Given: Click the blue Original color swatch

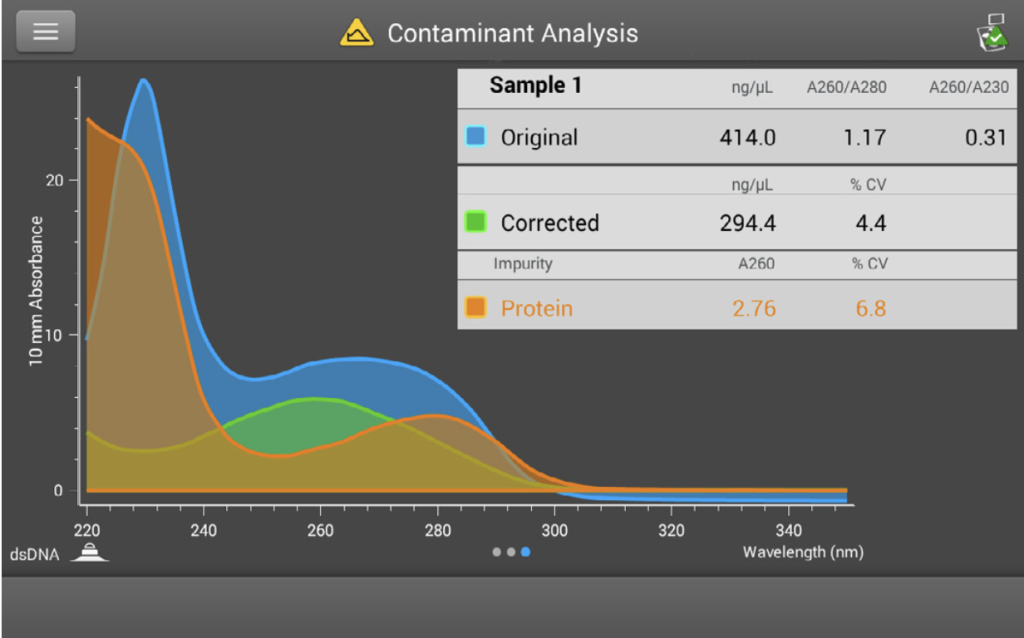Looking at the screenshot, I should [x=476, y=137].
